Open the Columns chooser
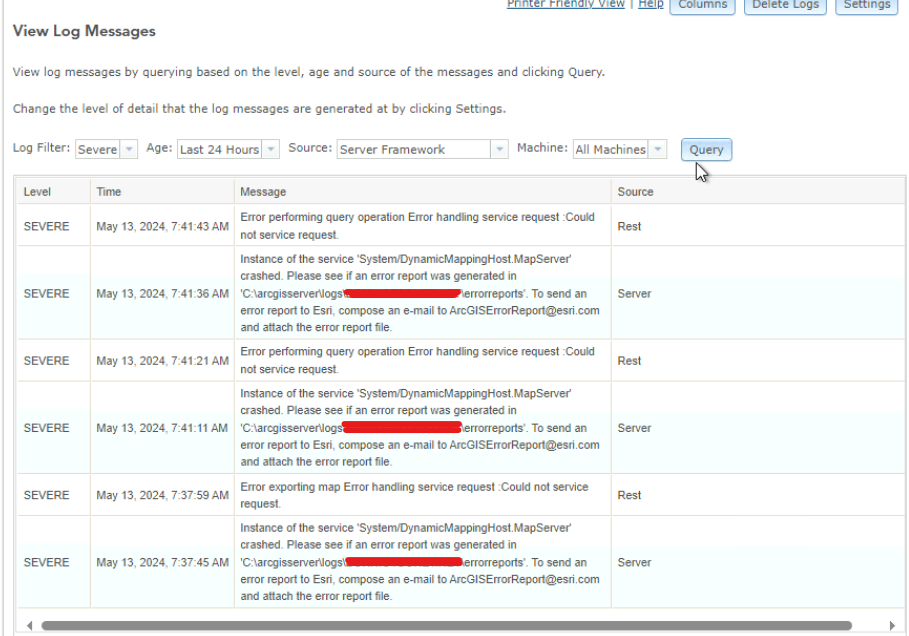909x636 pixels. 702,5
